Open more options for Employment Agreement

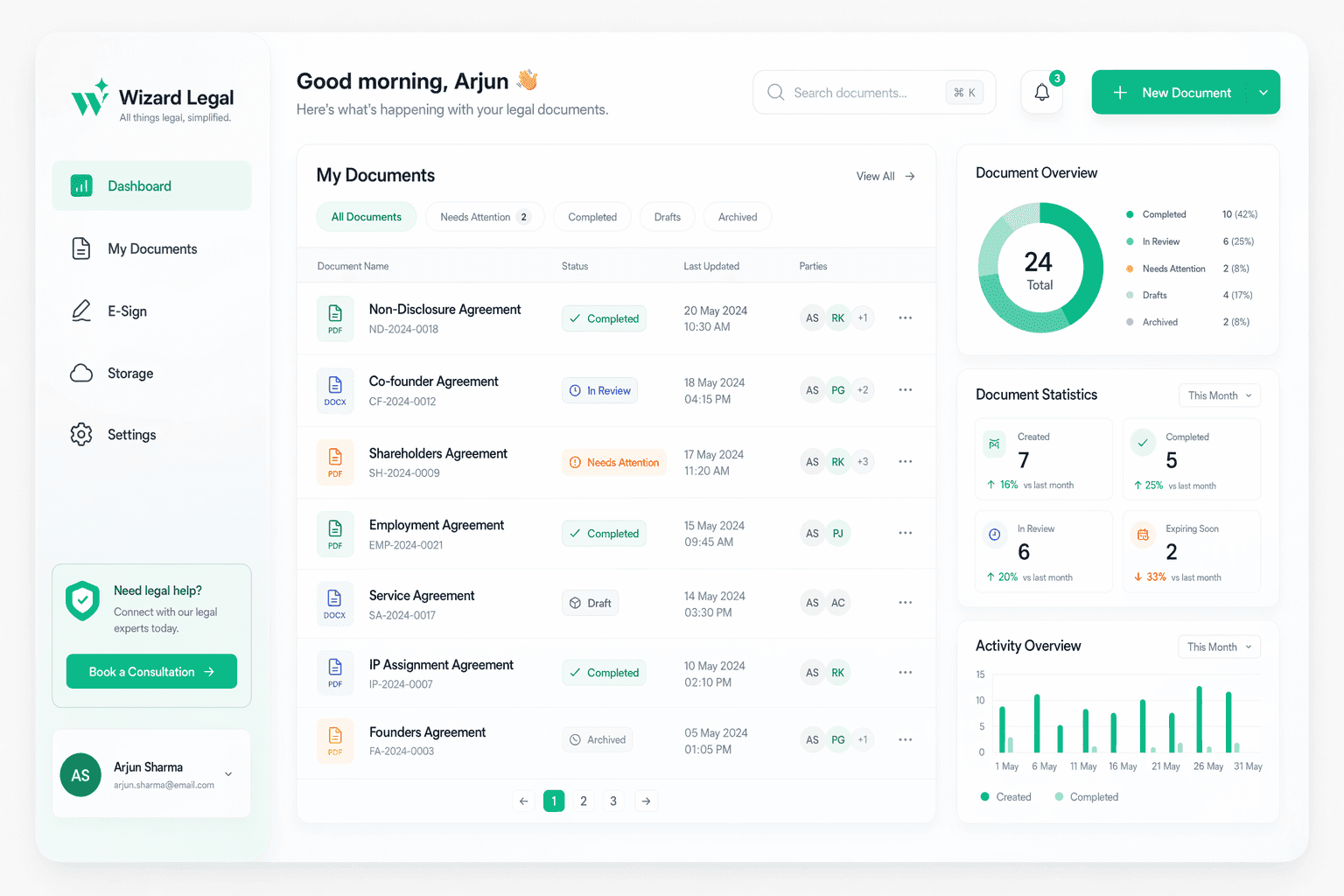click(x=906, y=533)
